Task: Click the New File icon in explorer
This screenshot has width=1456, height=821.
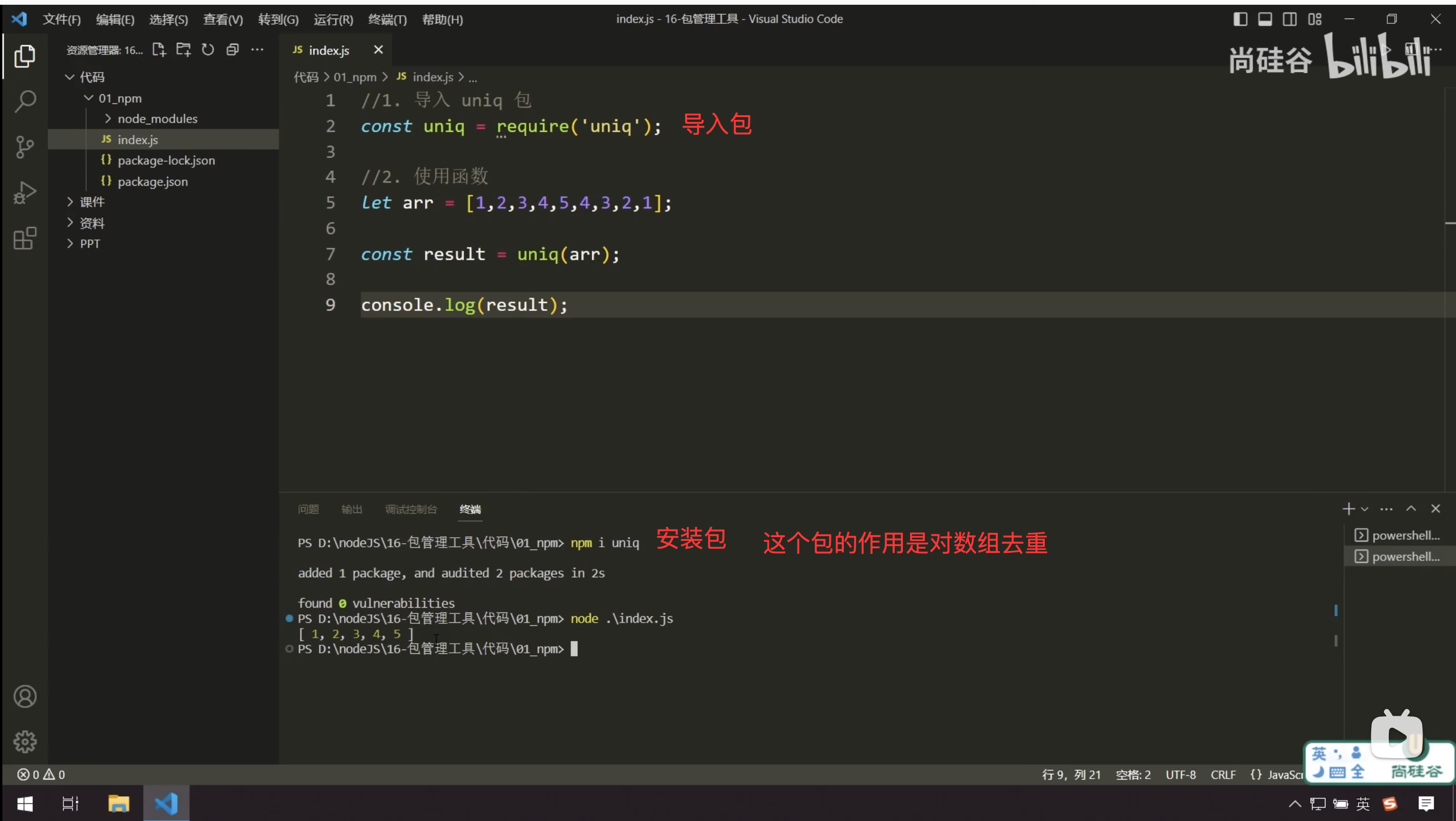Action: click(159, 50)
